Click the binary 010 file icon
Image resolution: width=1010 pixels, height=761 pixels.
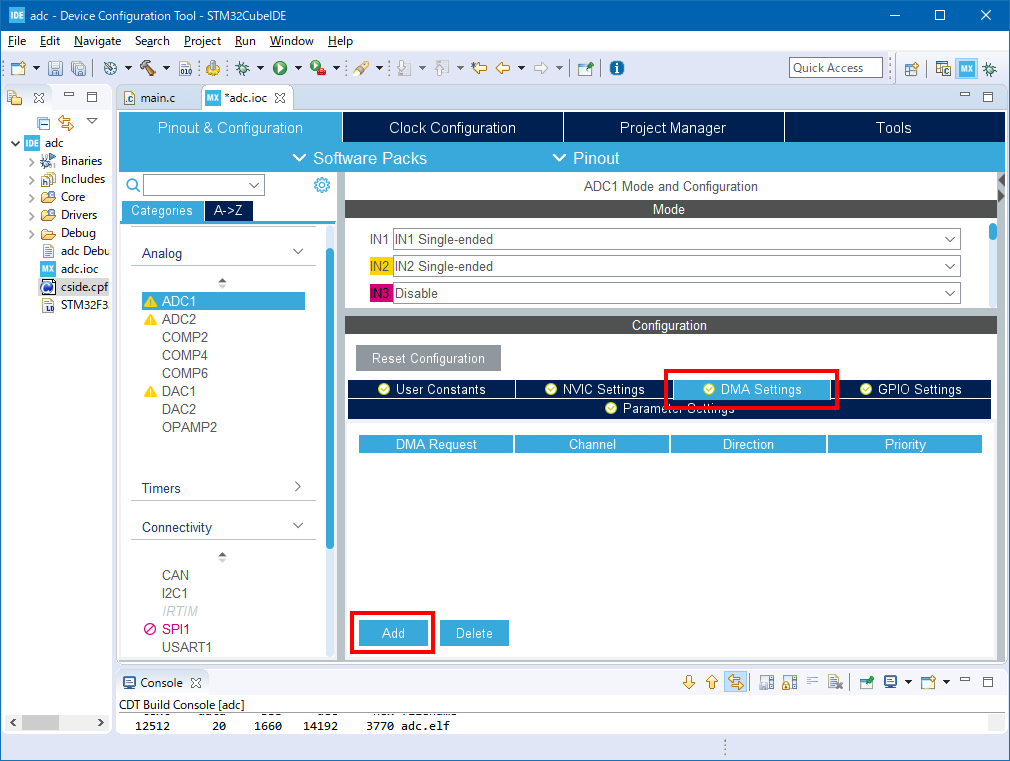pyautogui.click(x=186, y=68)
